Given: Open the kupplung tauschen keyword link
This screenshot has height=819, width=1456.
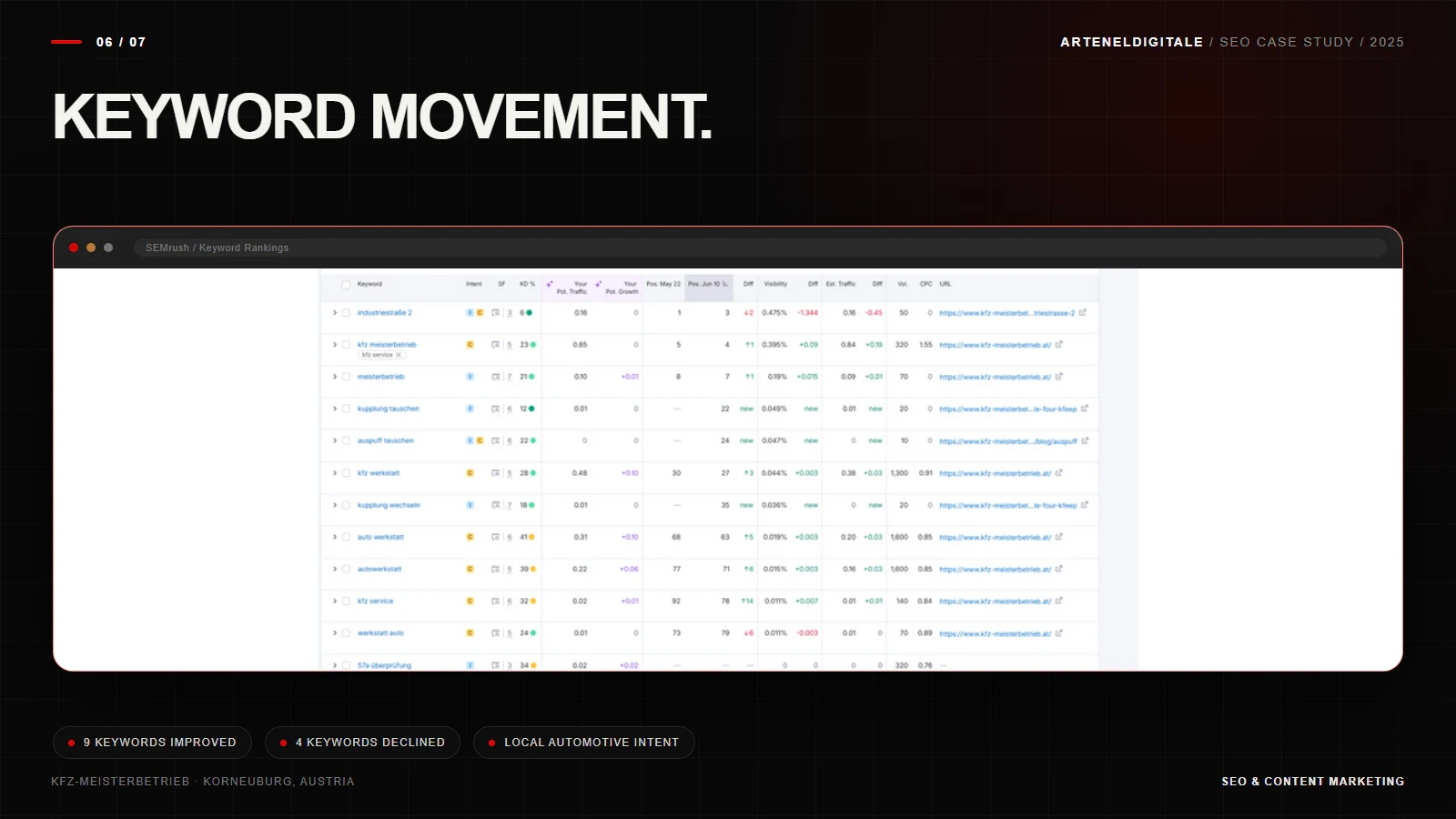Looking at the screenshot, I should point(389,409).
